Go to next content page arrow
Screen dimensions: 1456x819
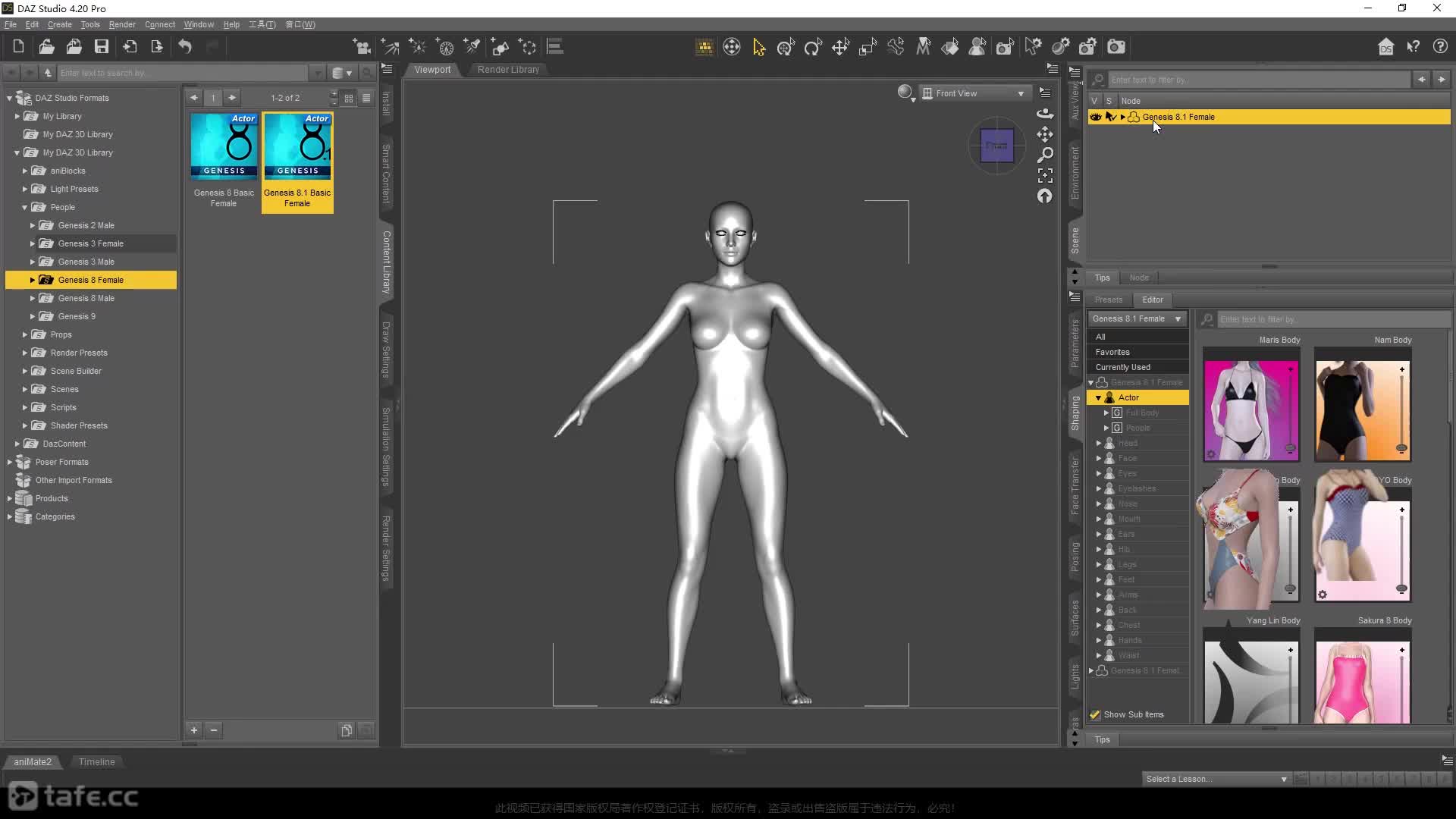coord(232,98)
